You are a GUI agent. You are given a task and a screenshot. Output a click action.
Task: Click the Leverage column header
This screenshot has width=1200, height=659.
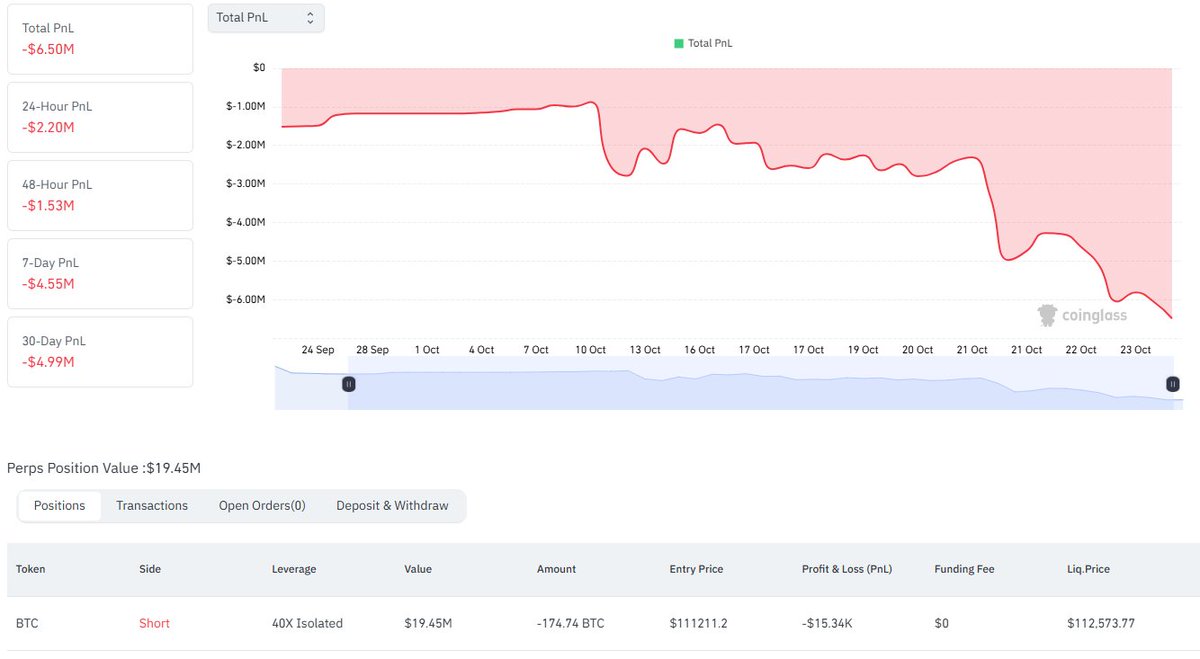point(294,569)
